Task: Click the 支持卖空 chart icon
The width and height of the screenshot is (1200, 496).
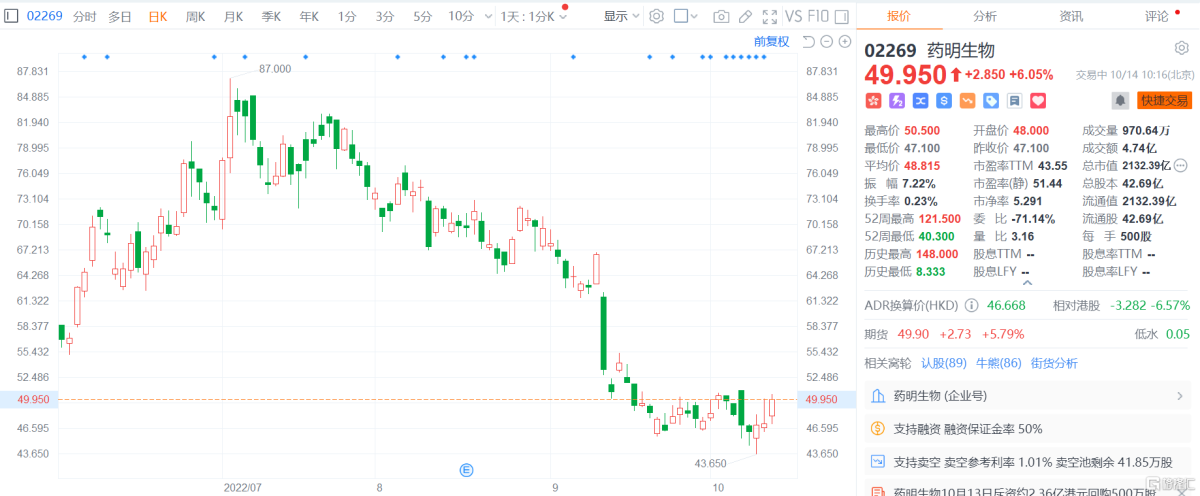Action: pyautogui.click(x=877, y=462)
